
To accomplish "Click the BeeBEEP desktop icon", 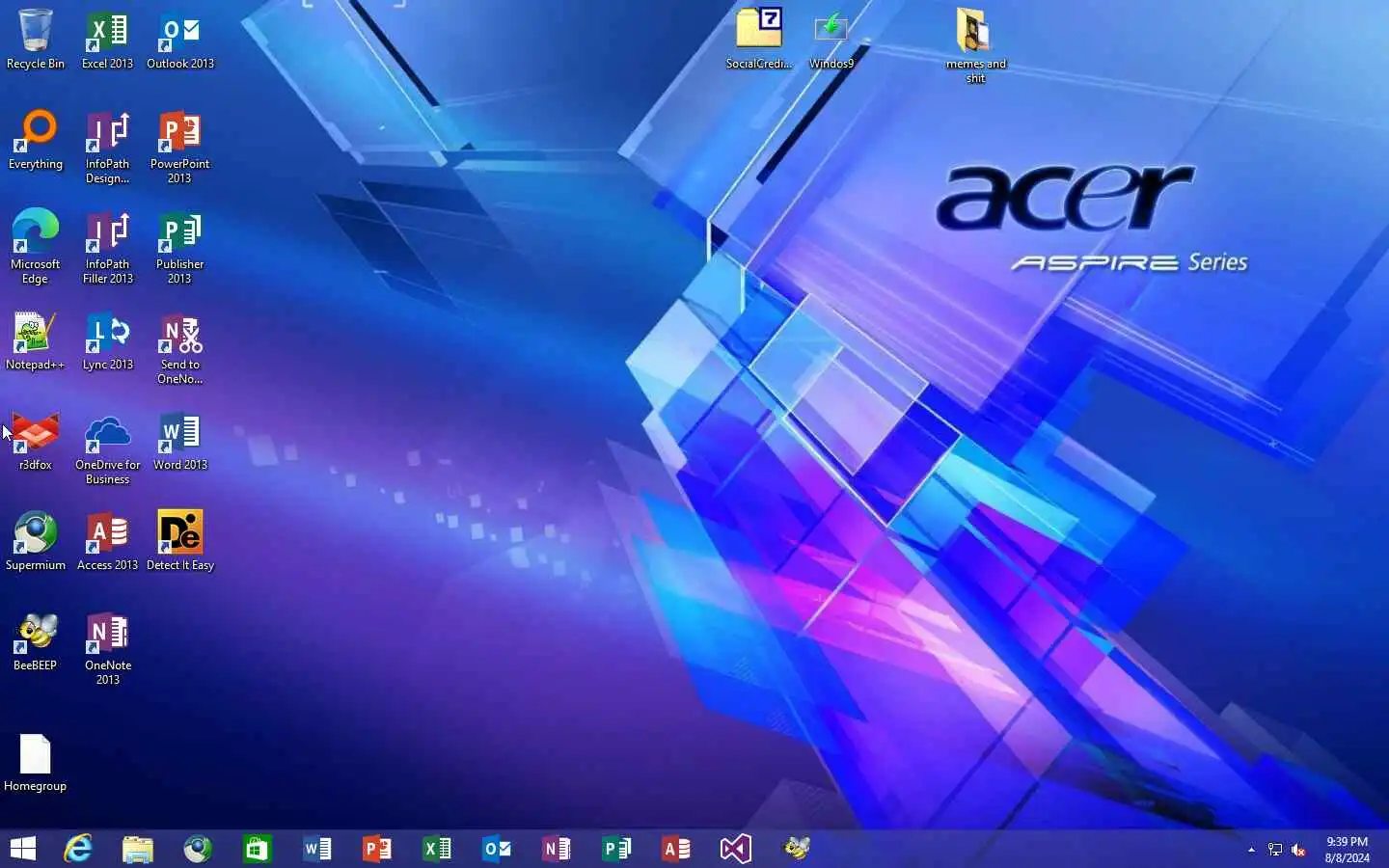I will point(36,642).
